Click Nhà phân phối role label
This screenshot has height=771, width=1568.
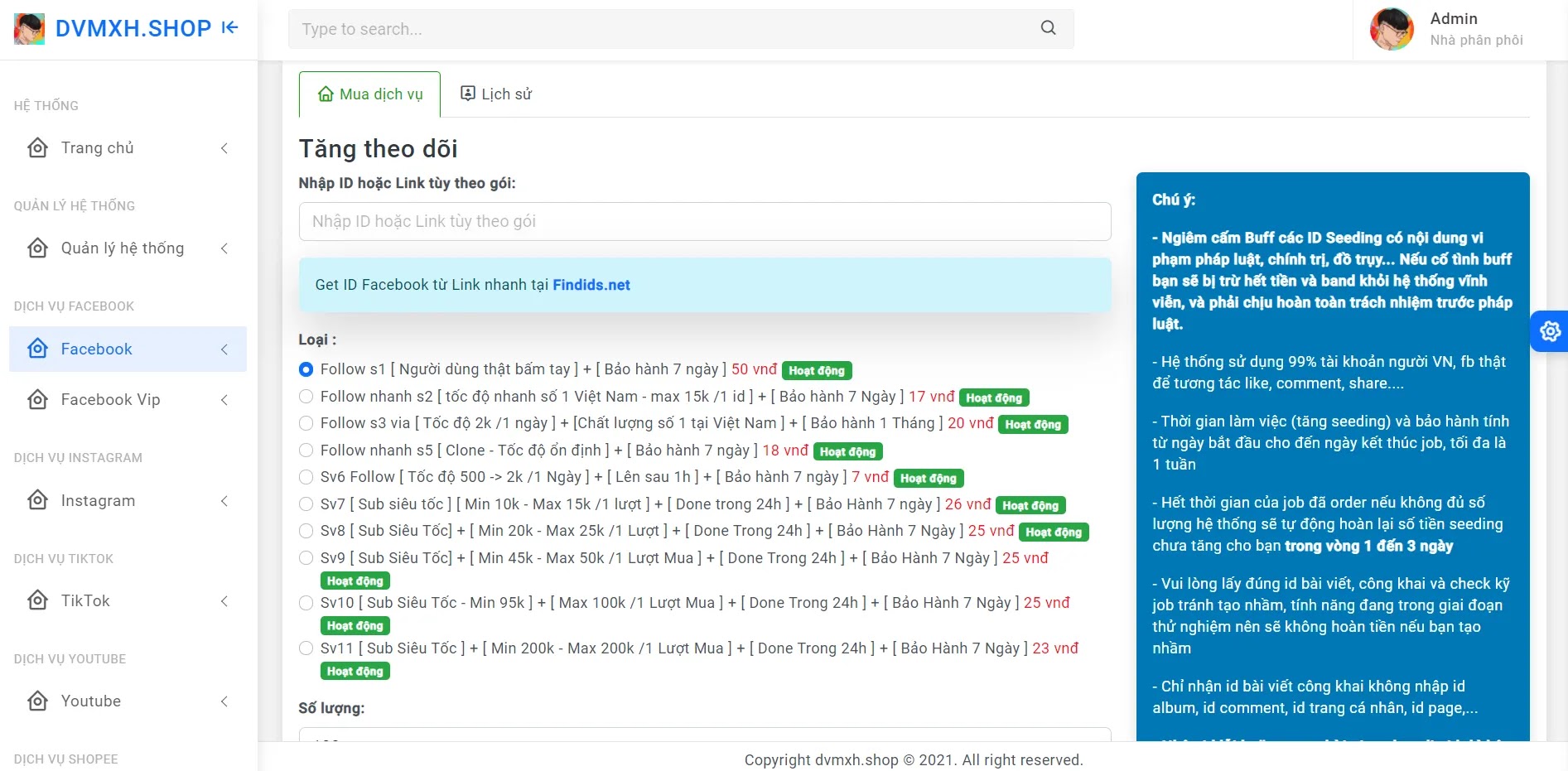click(x=1477, y=41)
